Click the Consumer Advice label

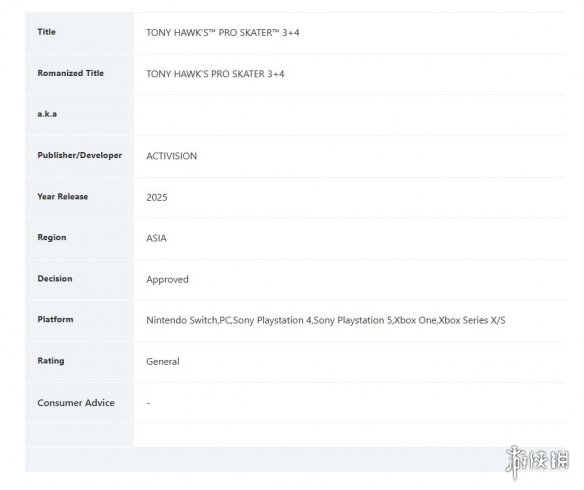click(x=76, y=403)
